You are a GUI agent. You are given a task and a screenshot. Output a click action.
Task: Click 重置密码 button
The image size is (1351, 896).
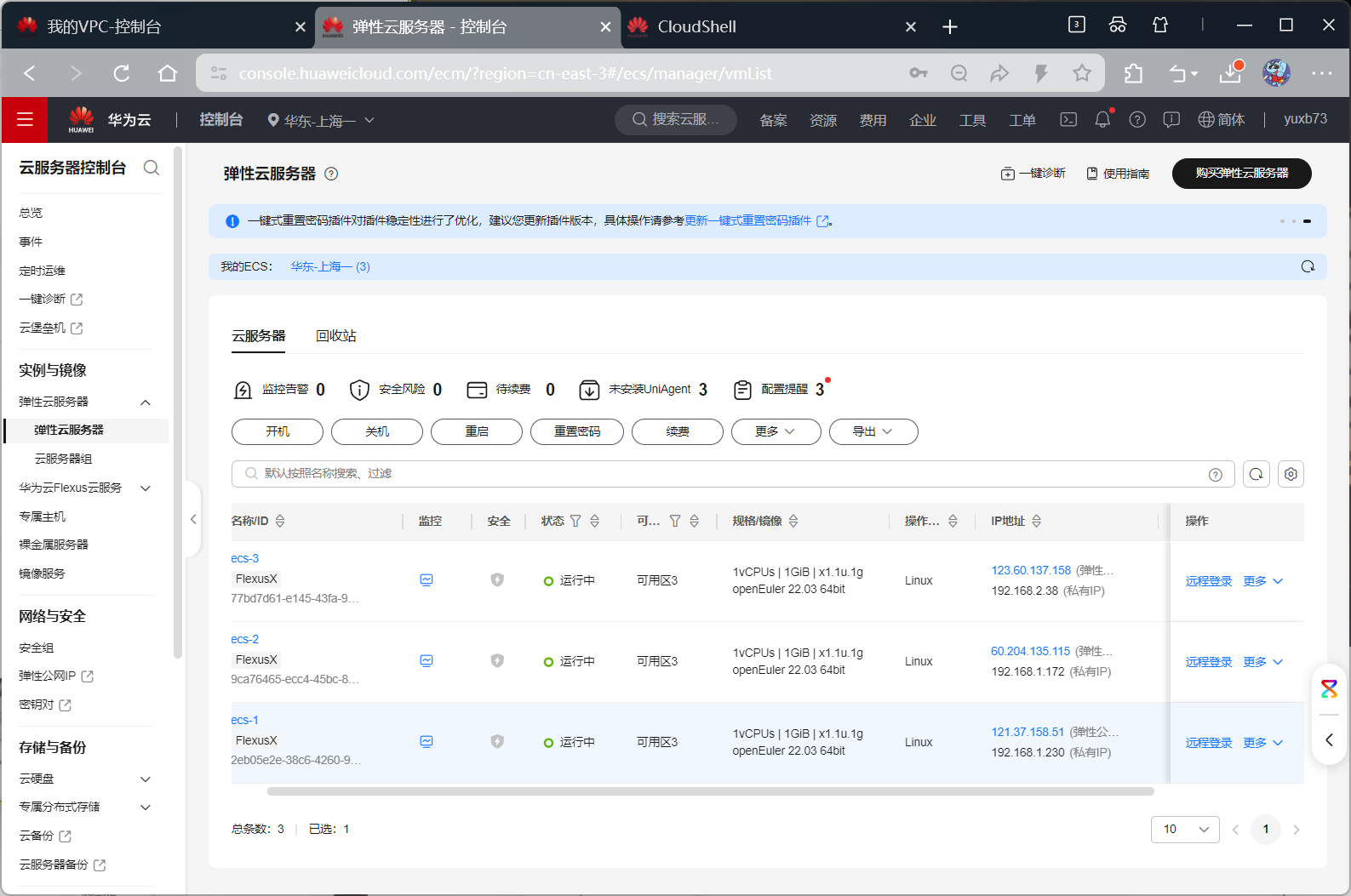coord(577,431)
